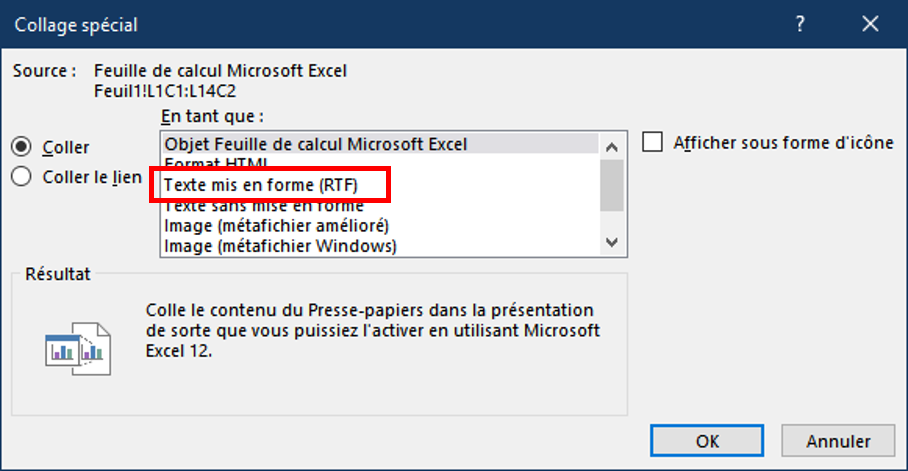The width and height of the screenshot is (908, 471).
Task: Select Image (métafichier amélioré) format
Action: point(277,225)
